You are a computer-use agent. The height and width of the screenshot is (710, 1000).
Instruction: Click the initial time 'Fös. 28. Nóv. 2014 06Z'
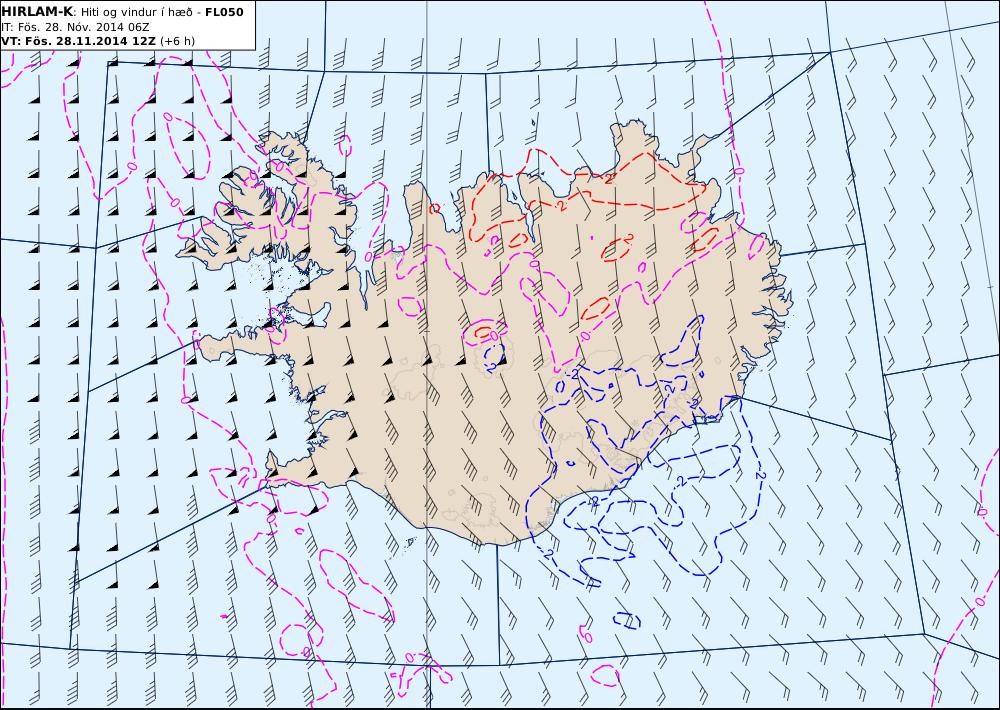[84, 27]
